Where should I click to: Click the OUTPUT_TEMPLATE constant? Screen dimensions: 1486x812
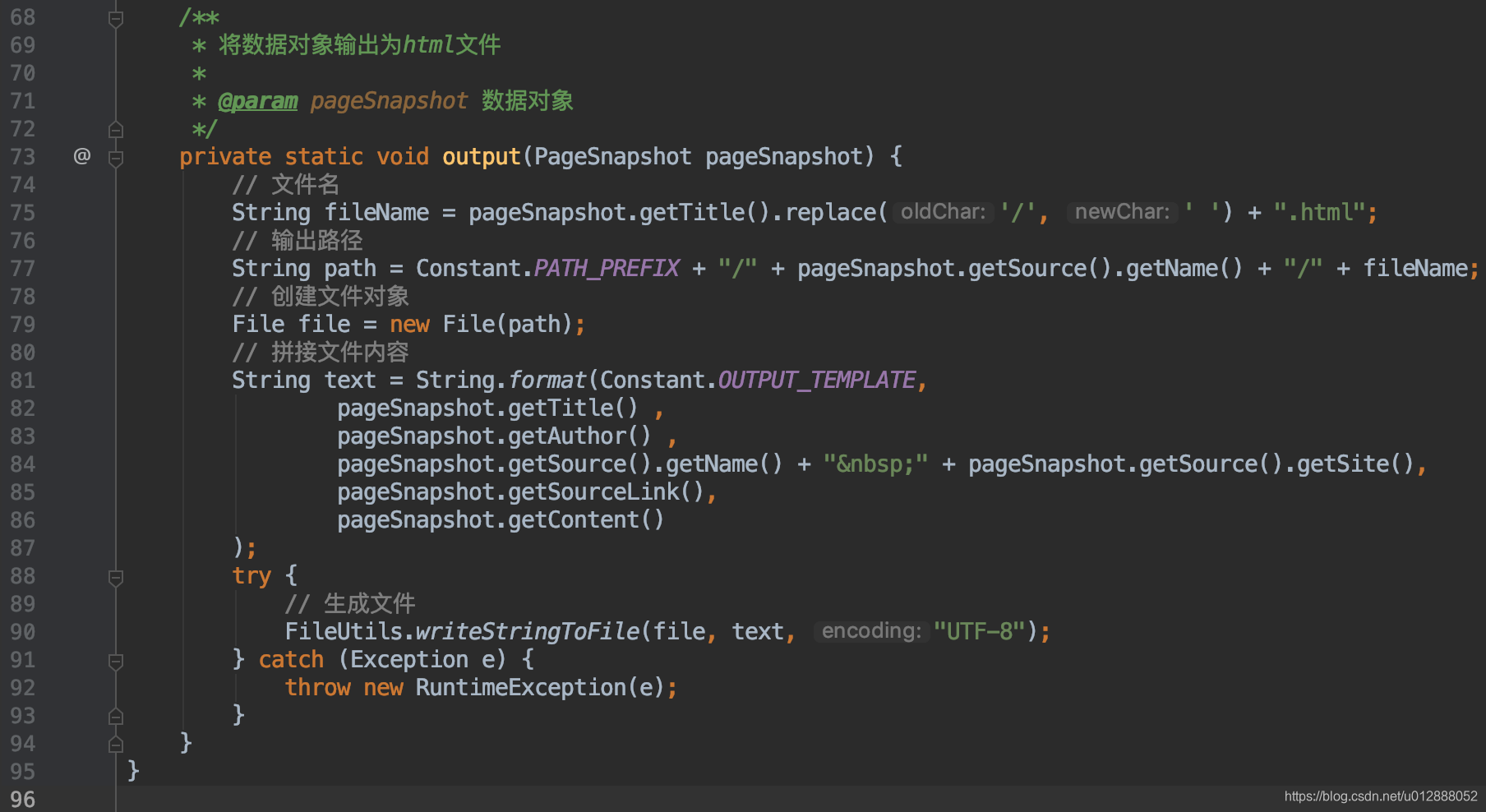point(817,381)
